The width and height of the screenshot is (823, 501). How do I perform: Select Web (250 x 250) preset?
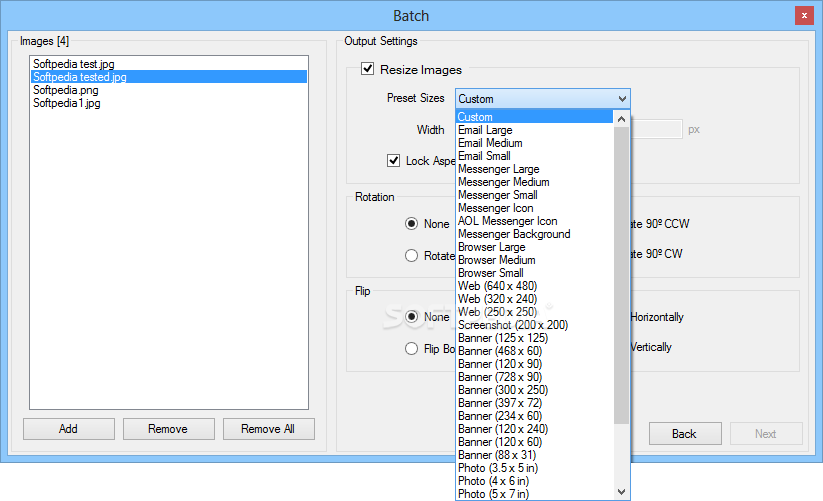pyautogui.click(x=534, y=312)
